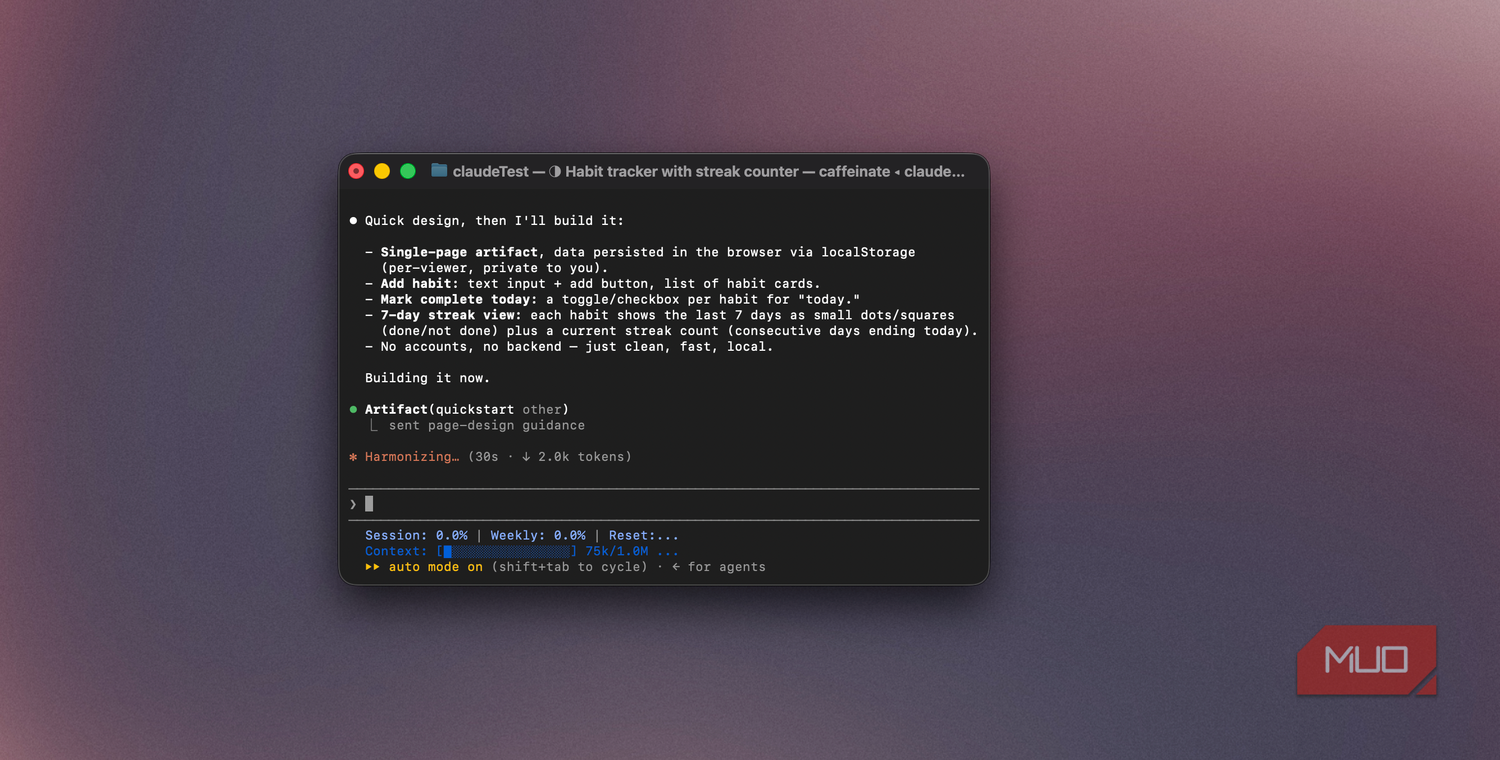Click the white bullet beside Quick design

point(353,221)
